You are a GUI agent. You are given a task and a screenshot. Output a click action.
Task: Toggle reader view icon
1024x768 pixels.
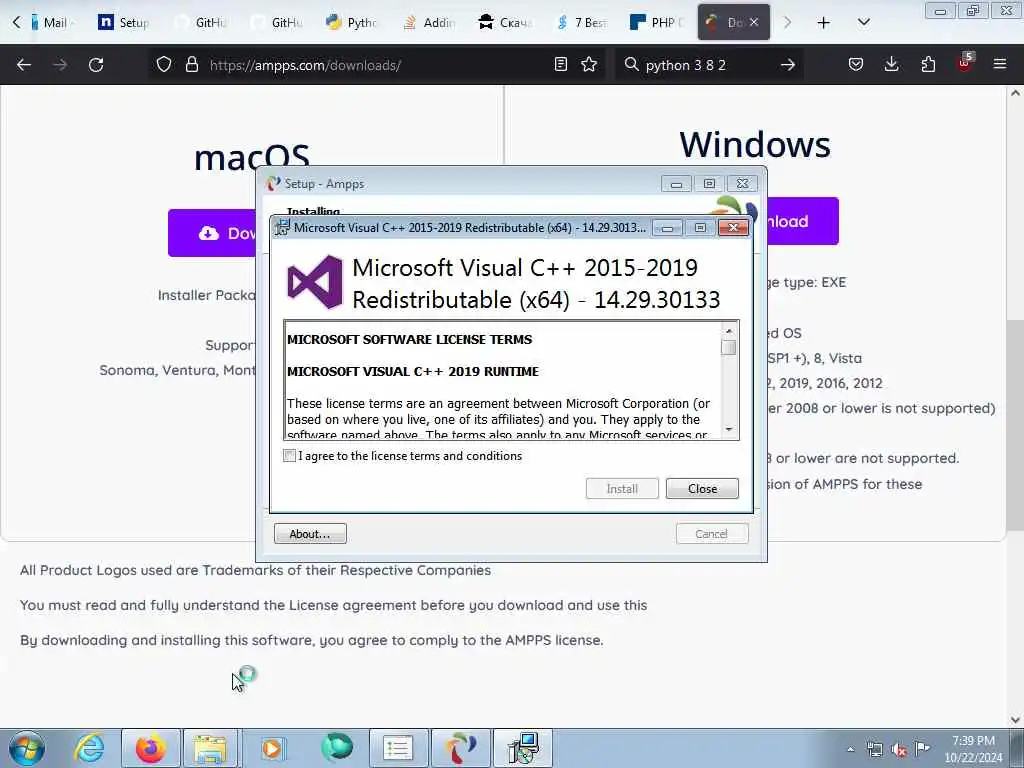click(560, 64)
